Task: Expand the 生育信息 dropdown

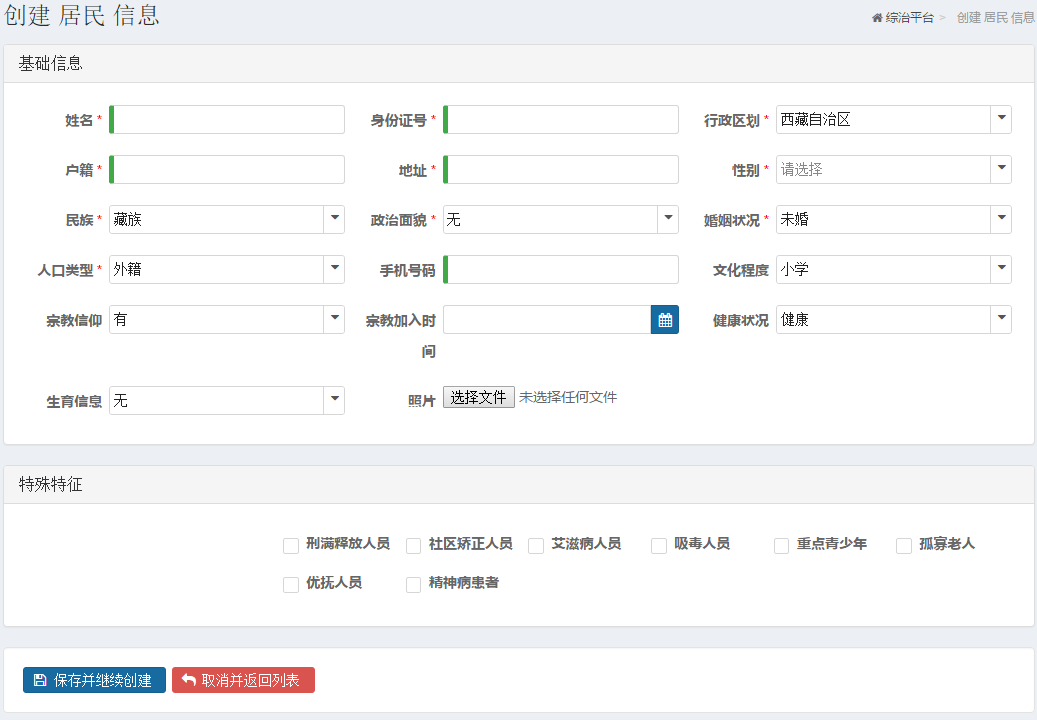Action: [227, 401]
